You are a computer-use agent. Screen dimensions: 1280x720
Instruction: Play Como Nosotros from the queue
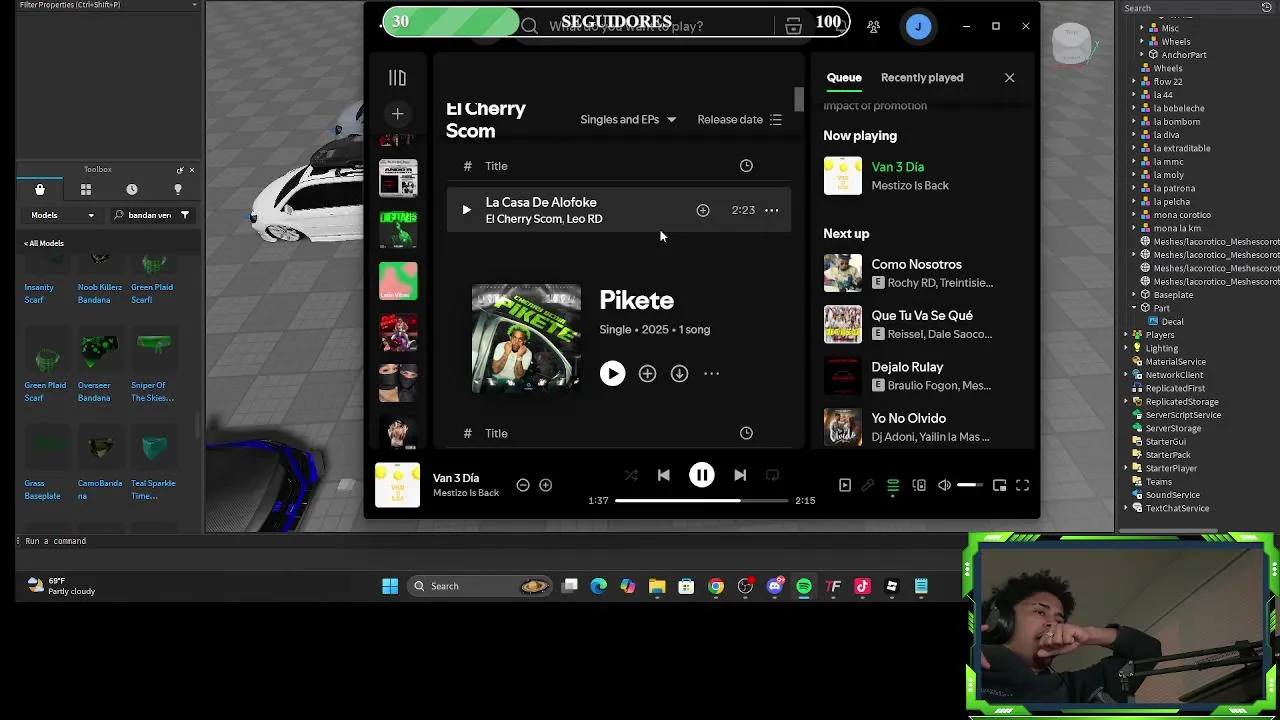pos(842,273)
